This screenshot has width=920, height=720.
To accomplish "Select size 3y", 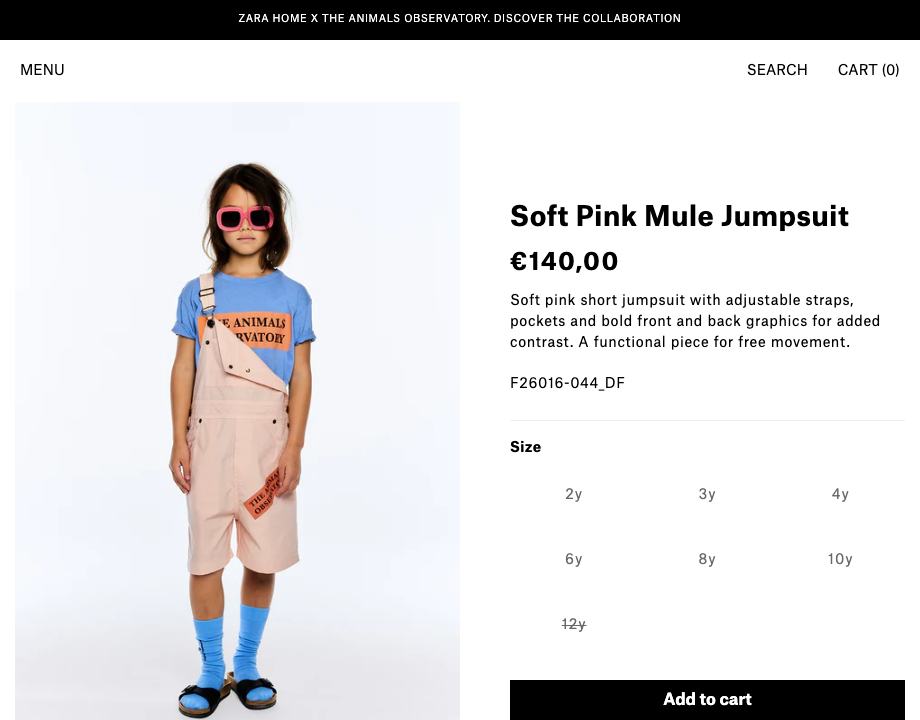I will click(707, 494).
